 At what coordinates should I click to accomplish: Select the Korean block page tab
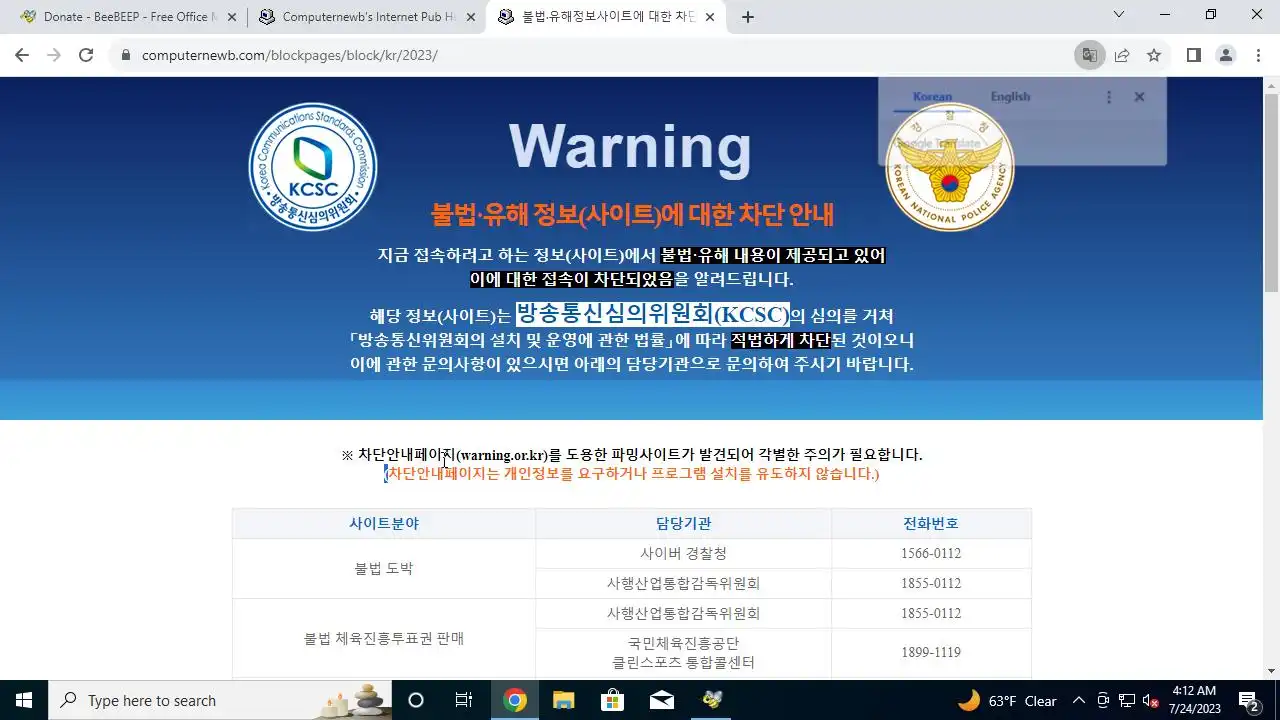[606, 17]
